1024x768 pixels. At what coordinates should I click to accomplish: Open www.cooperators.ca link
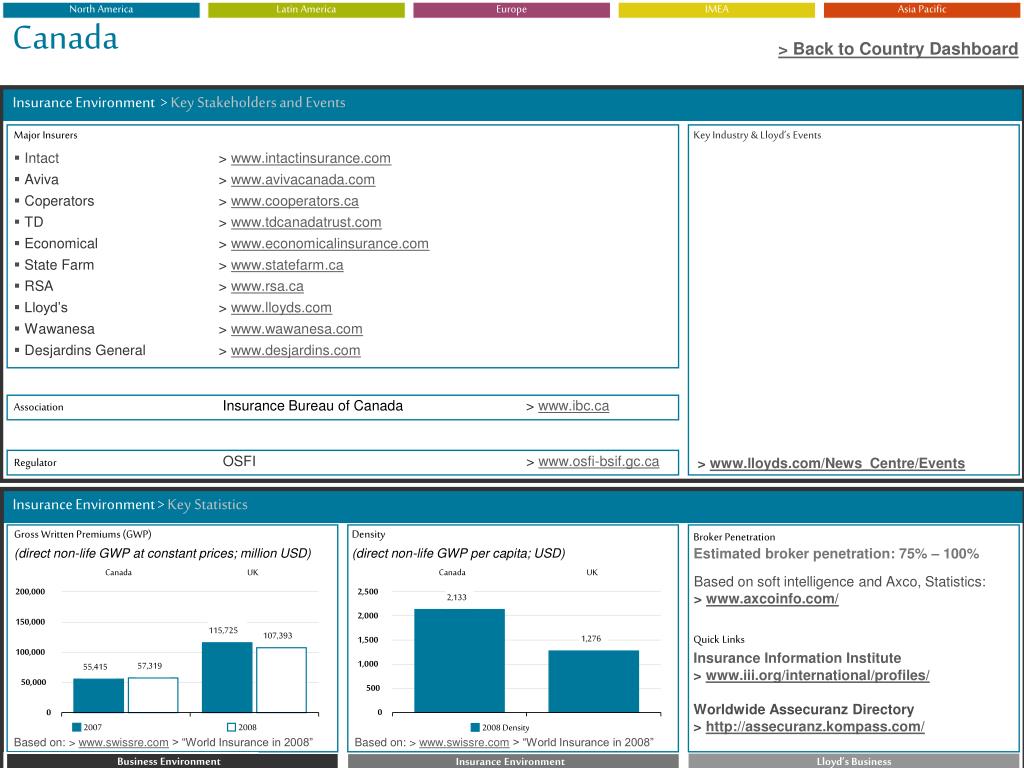(x=295, y=201)
